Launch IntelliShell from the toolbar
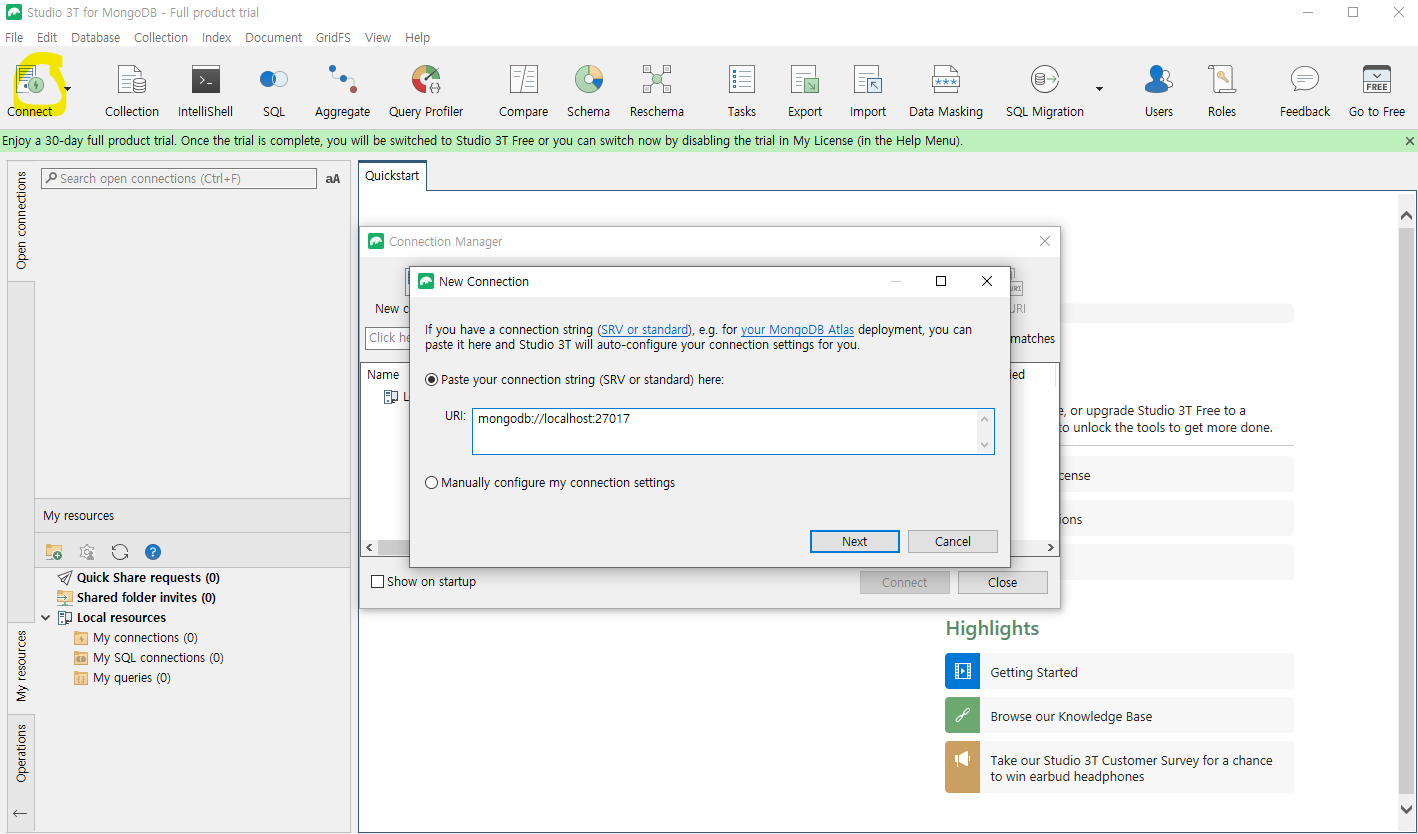The image size is (1418, 834). coord(205,91)
